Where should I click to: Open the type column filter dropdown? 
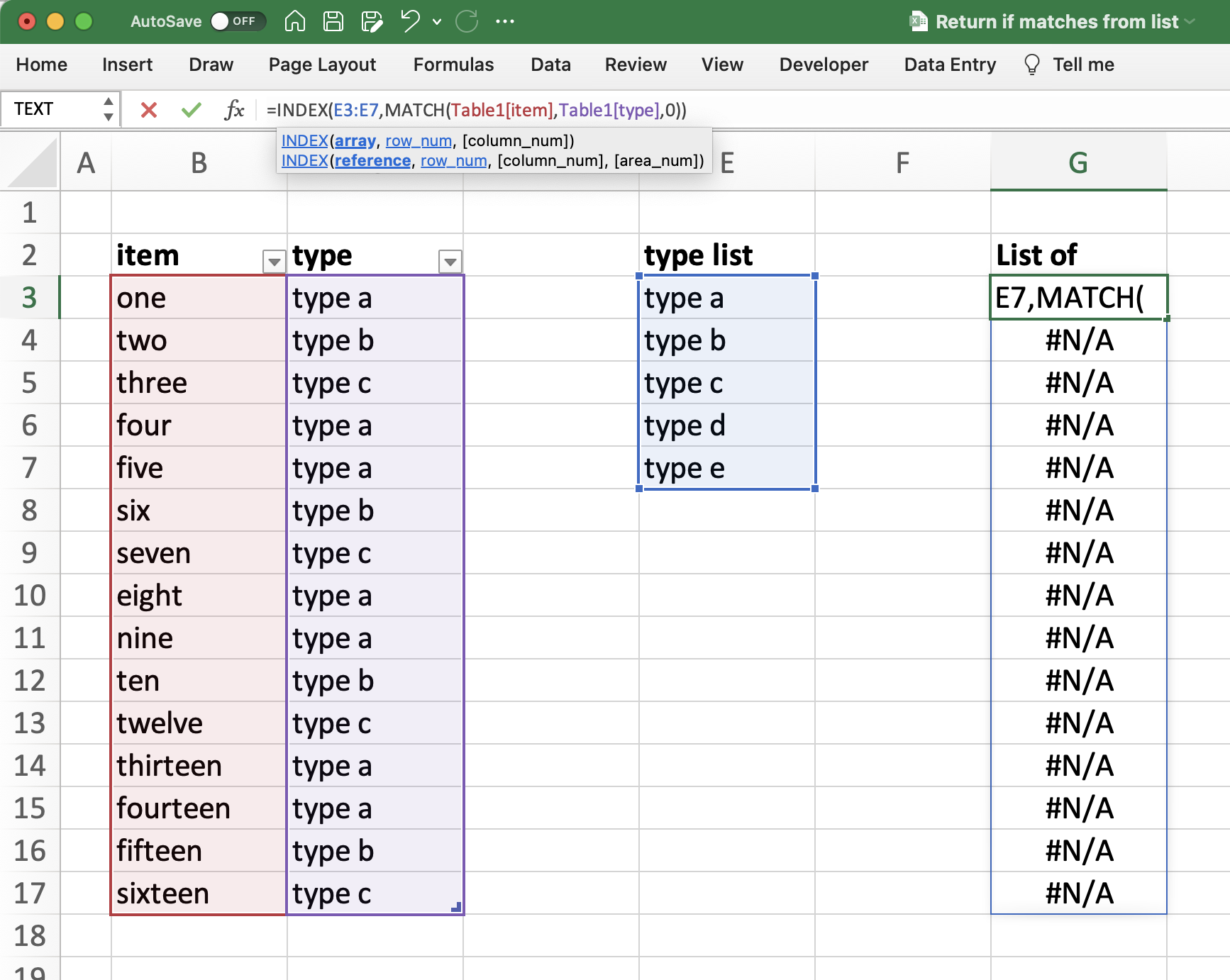(450, 262)
